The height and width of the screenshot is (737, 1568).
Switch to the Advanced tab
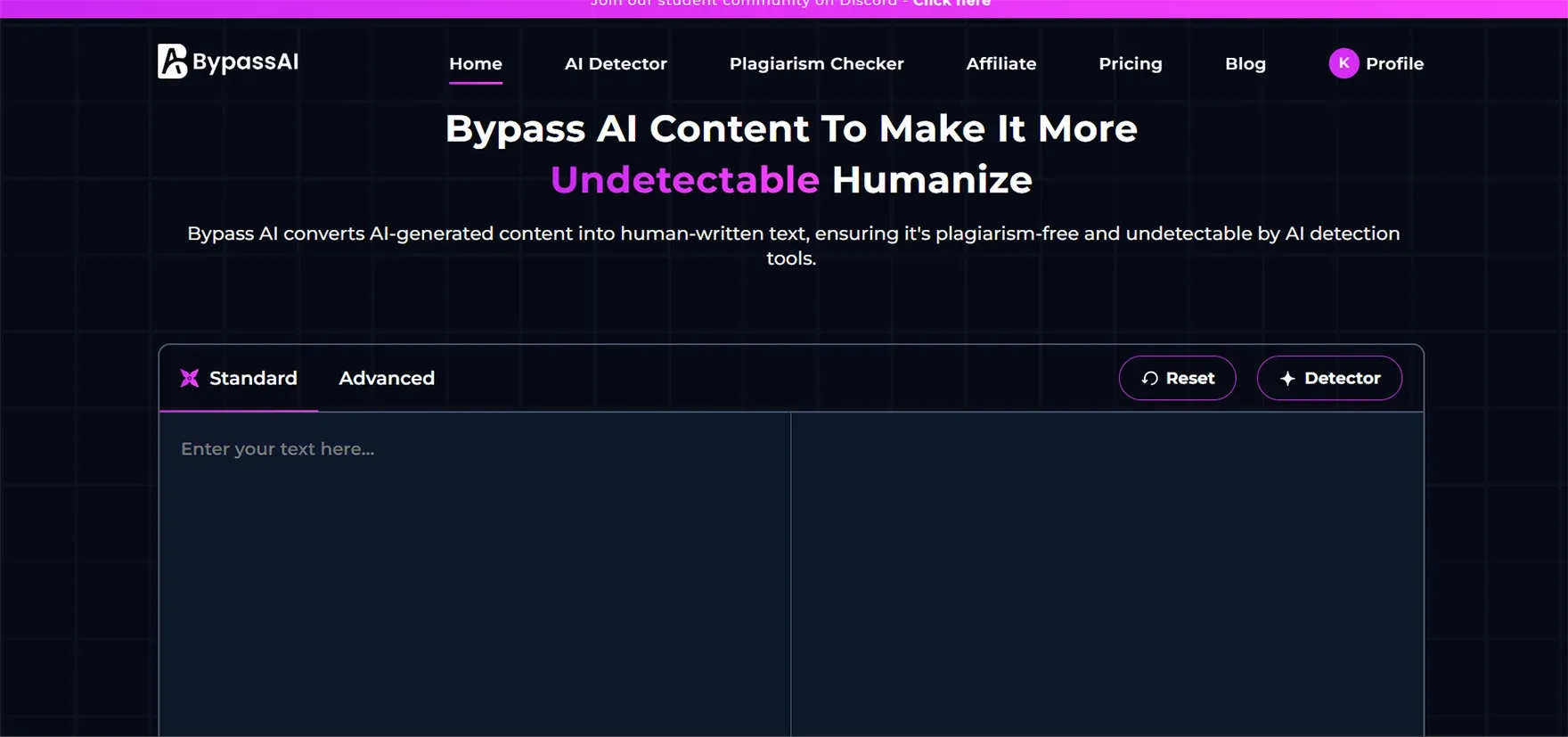tap(387, 378)
